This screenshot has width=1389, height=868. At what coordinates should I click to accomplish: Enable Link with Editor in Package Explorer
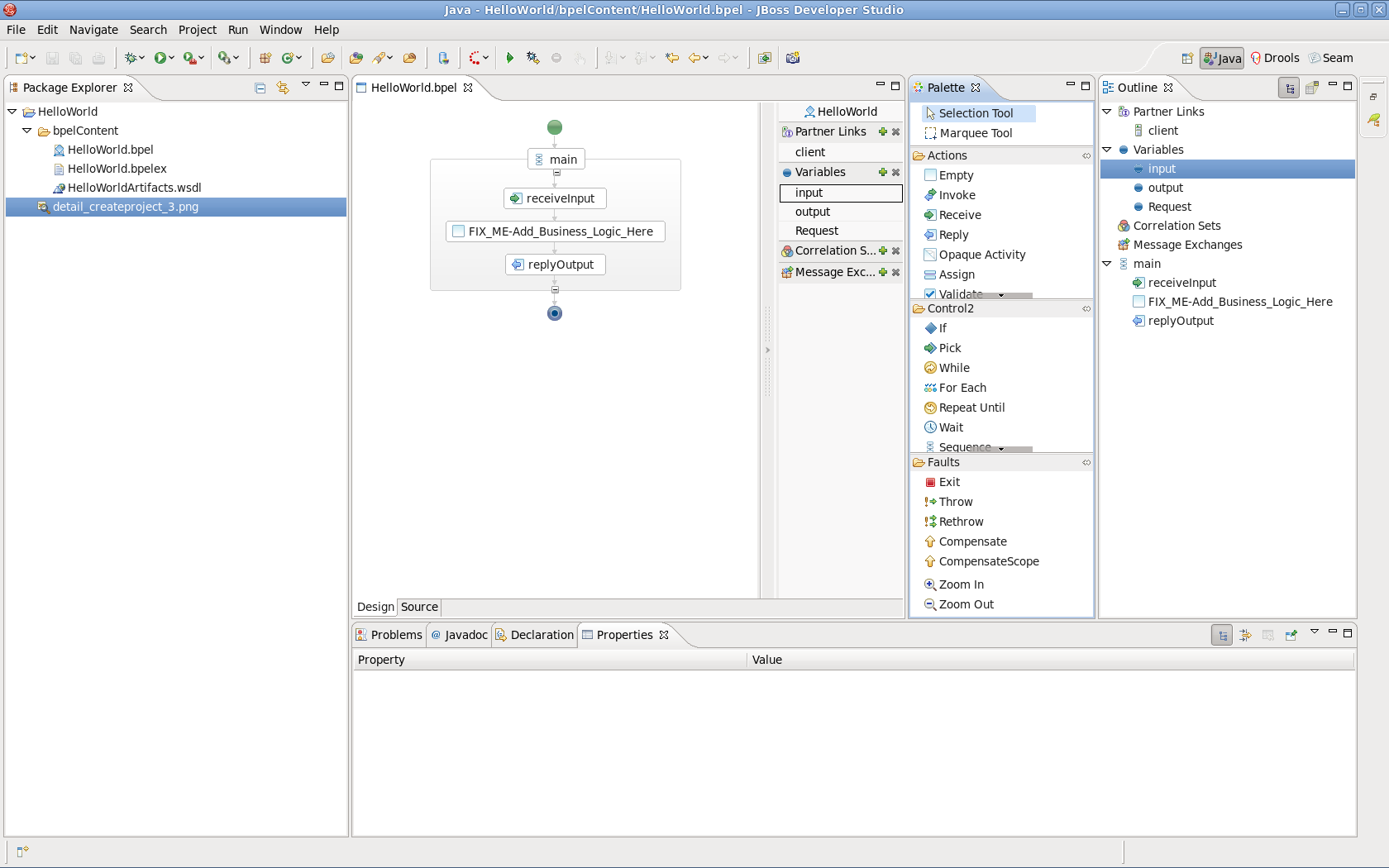pos(283,88)
